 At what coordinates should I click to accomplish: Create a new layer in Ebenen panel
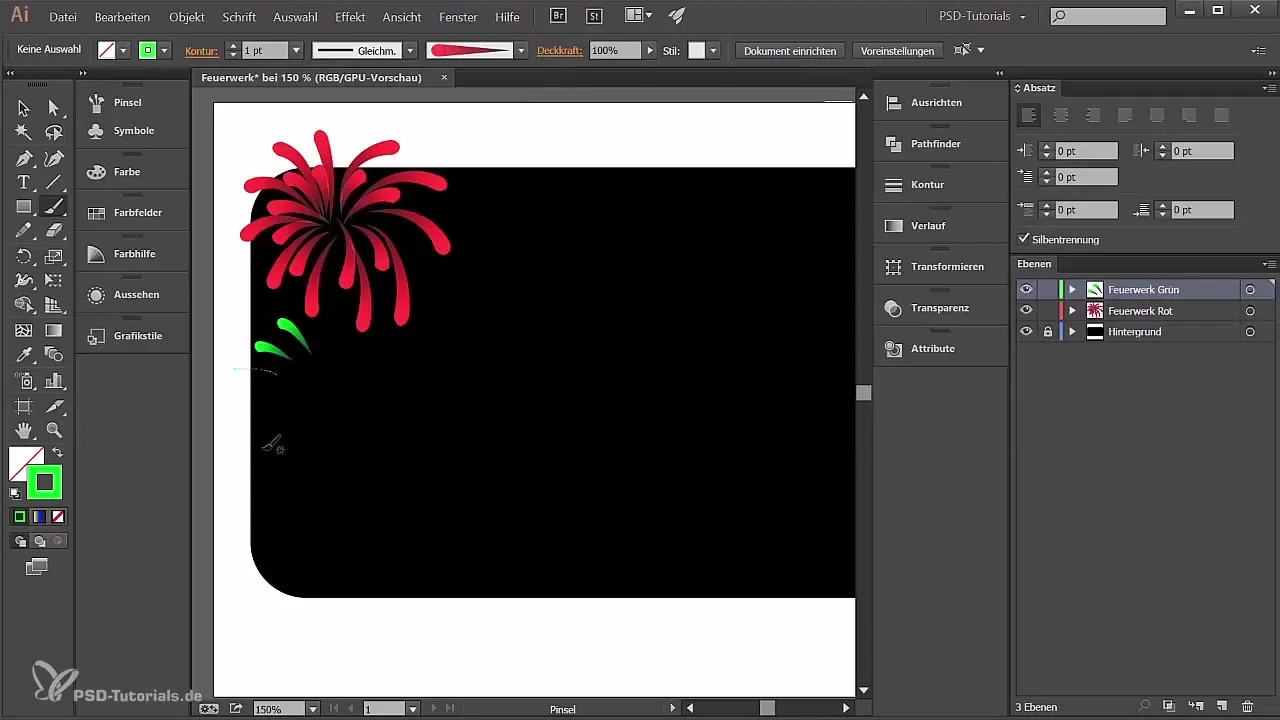click(x=1221, y=707)
